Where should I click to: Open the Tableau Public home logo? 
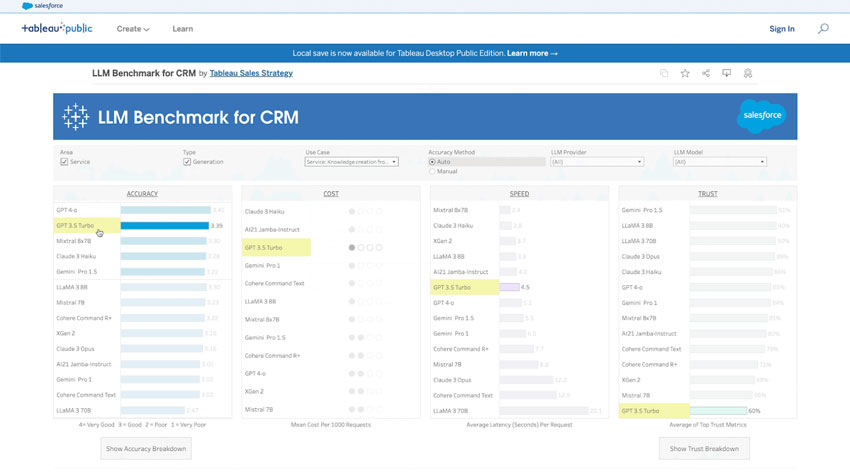click(x=57, y=28)
